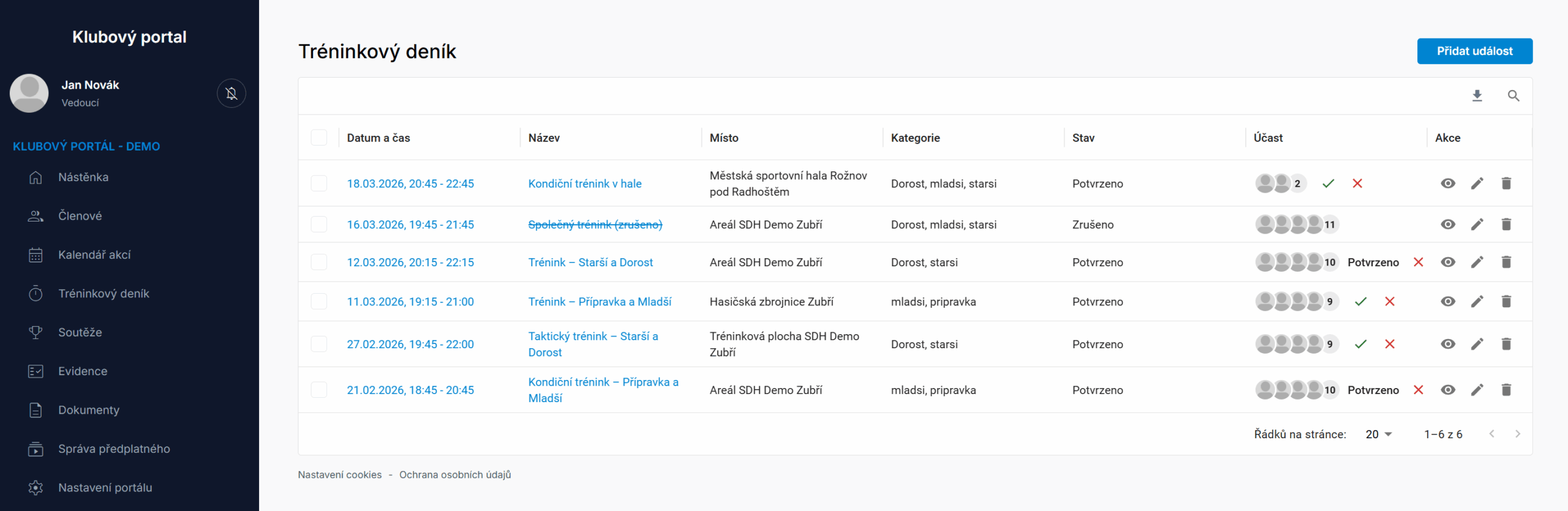Click the Přidat událost button
The width and height of the screenshot is (1568, 511).
tap(1474, 51)
